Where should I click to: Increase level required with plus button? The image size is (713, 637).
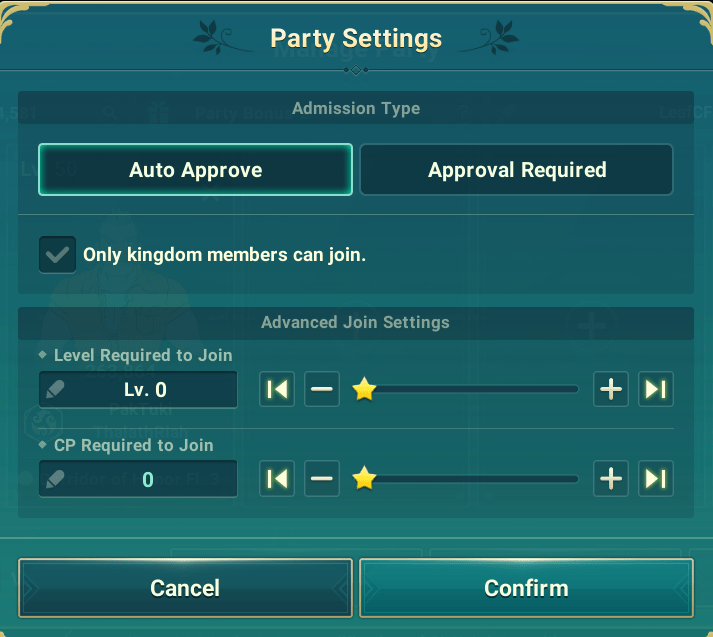click(611, 389)
